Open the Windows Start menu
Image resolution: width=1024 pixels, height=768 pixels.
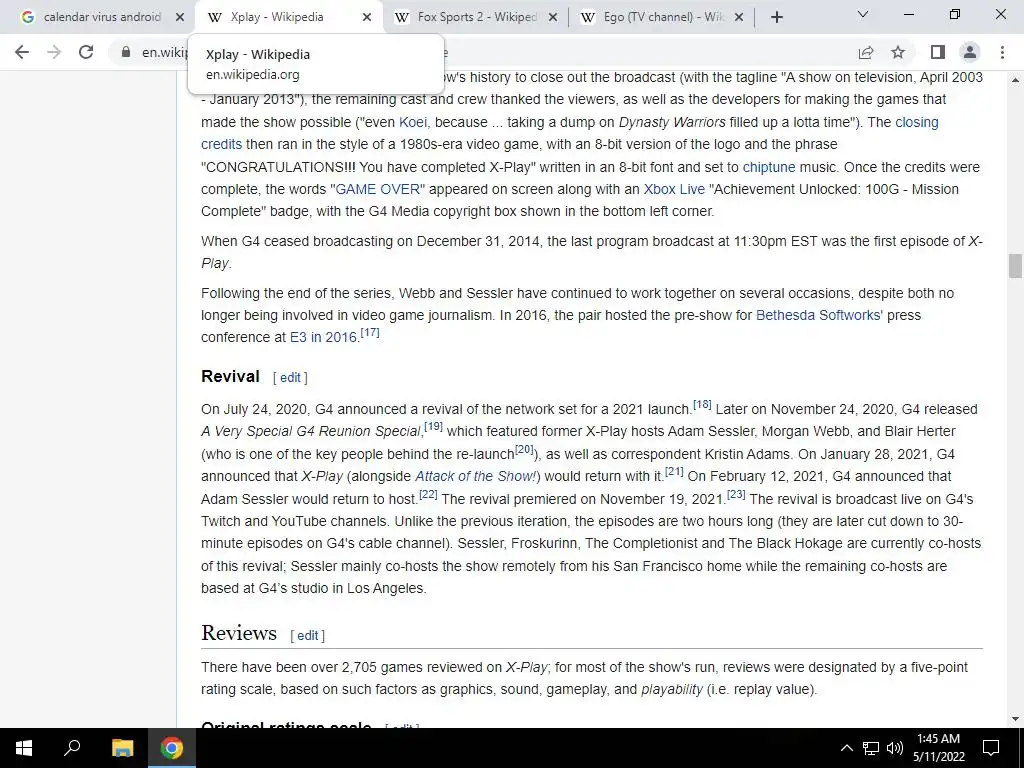click(24, 748)
